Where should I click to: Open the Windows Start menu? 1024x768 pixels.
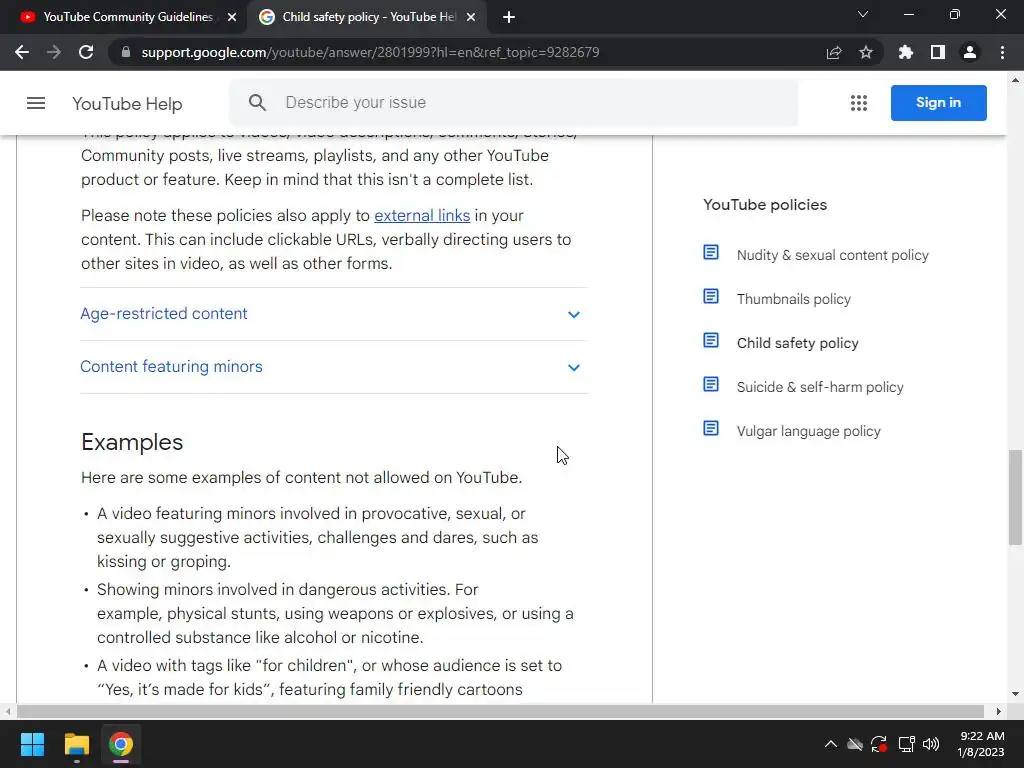[32, 744]
